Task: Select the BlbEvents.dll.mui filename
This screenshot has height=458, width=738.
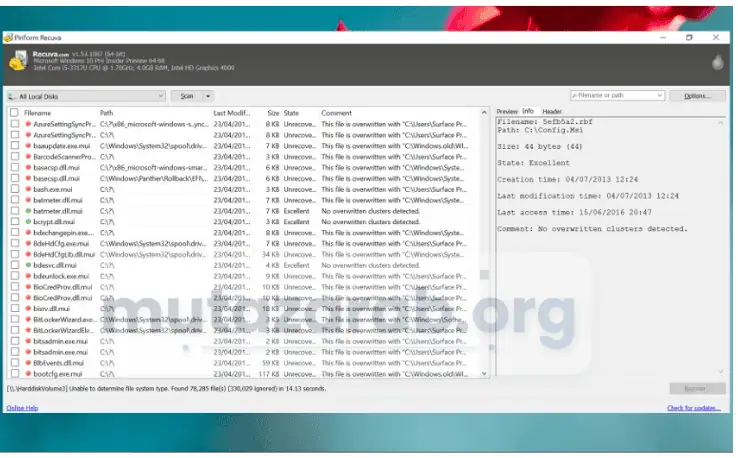Action: click(58, 363)
